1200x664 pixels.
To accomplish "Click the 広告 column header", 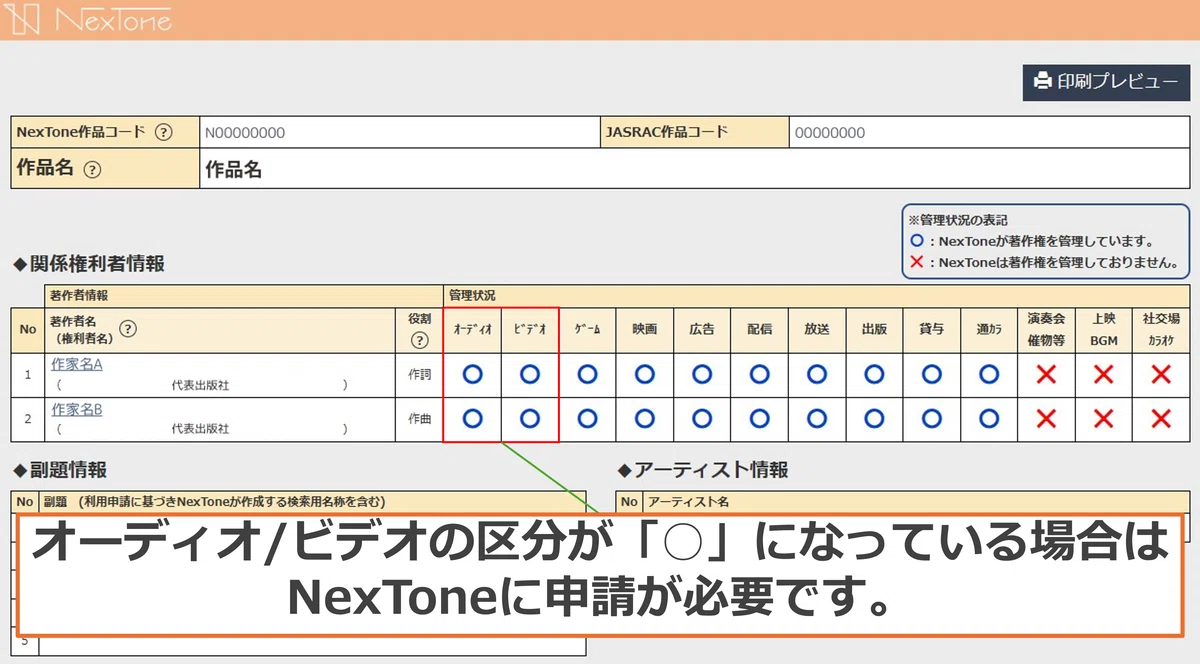I will click(702, 329).
